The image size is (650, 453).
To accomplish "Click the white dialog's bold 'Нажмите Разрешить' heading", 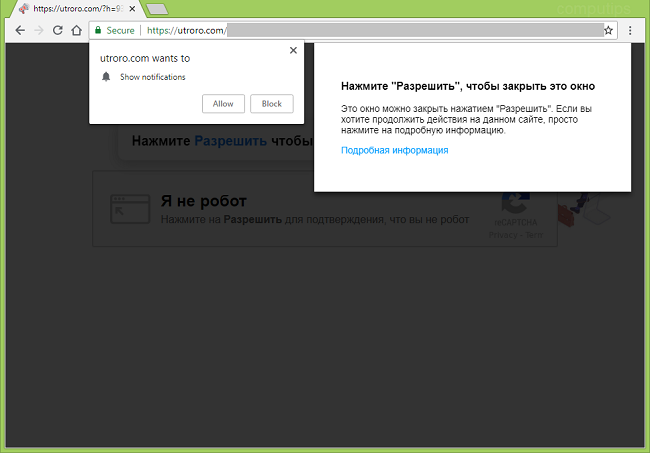I will coord(468,86).
